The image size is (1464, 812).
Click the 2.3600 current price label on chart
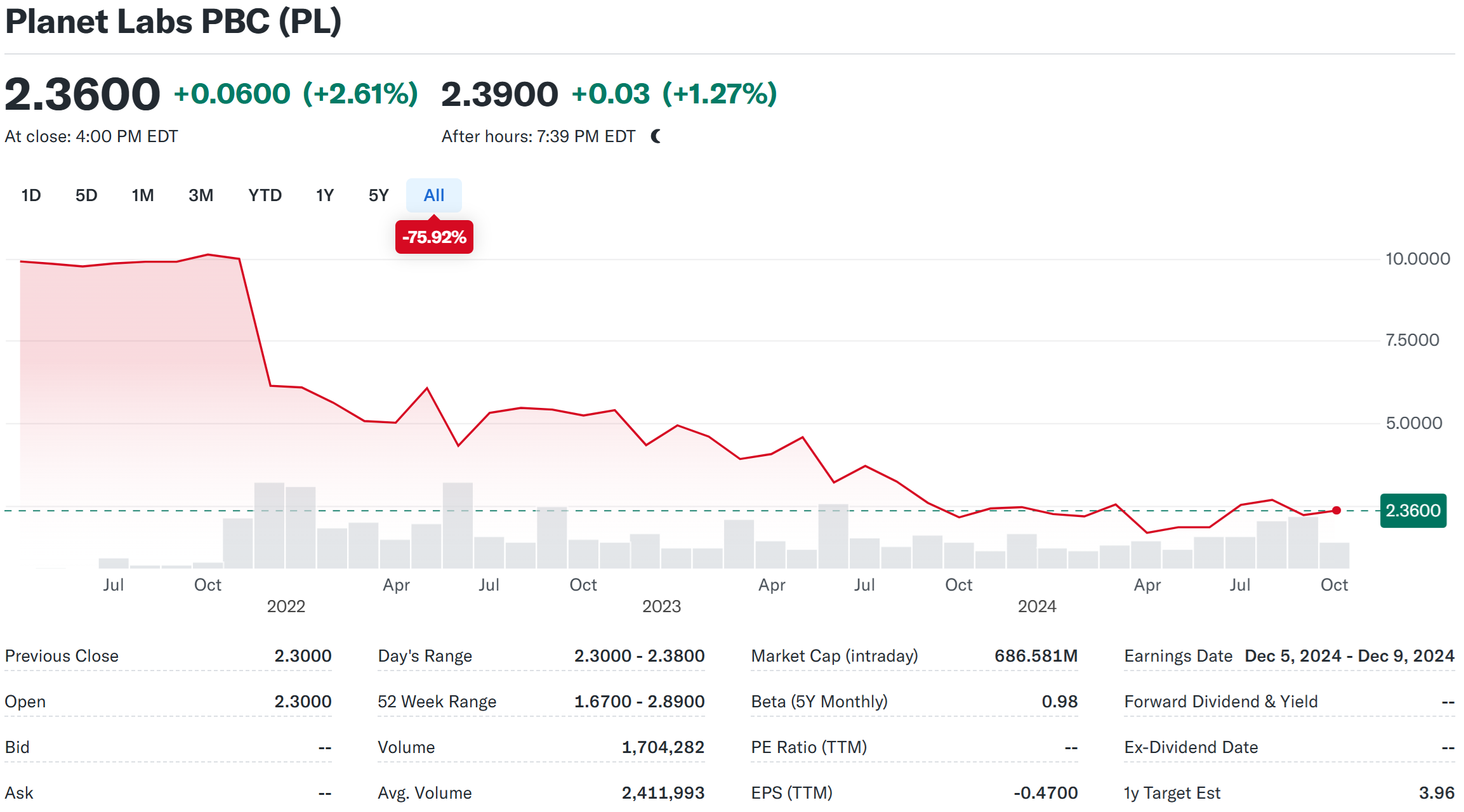click(1413, 511)
